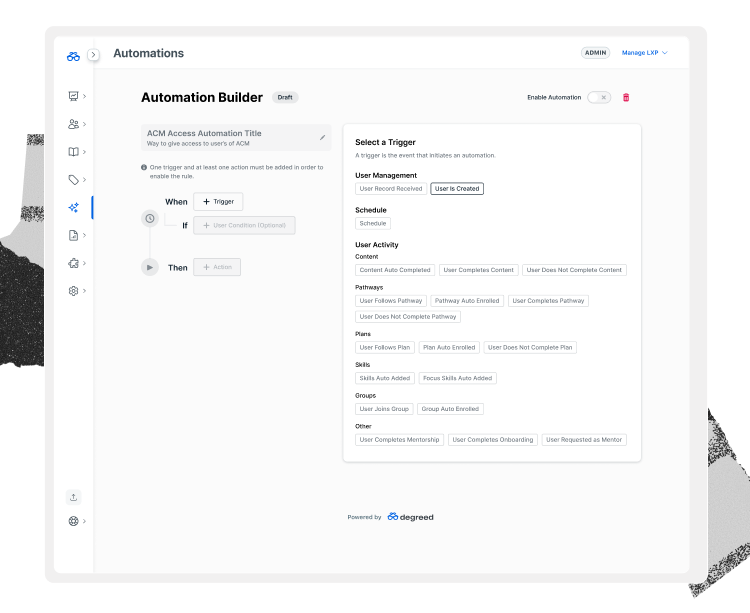The image size is (750, 613).
Task: Click the book icon in the sidebar
Action: pyautogui.click(x=74, y=152)
